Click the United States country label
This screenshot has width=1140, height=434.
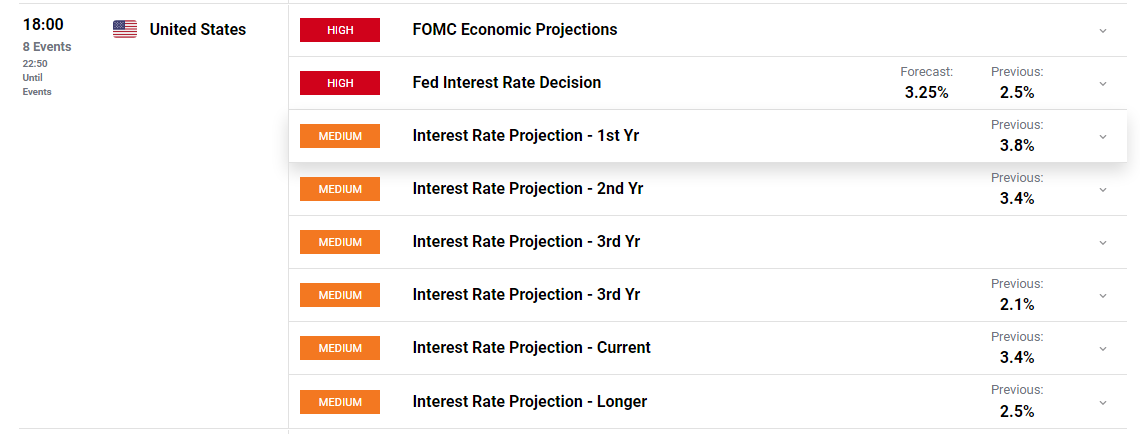[x=197, y=29]
